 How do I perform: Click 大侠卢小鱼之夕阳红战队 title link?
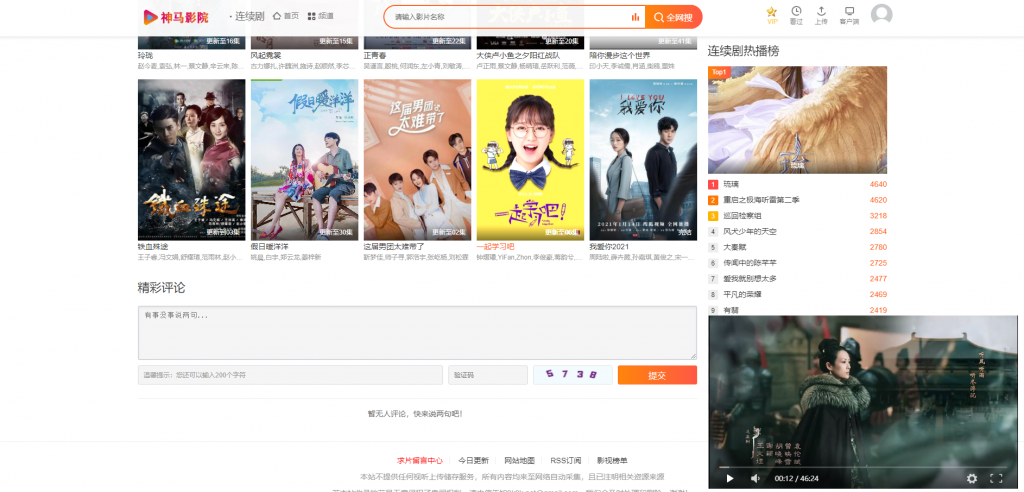(x=518, y=56)
